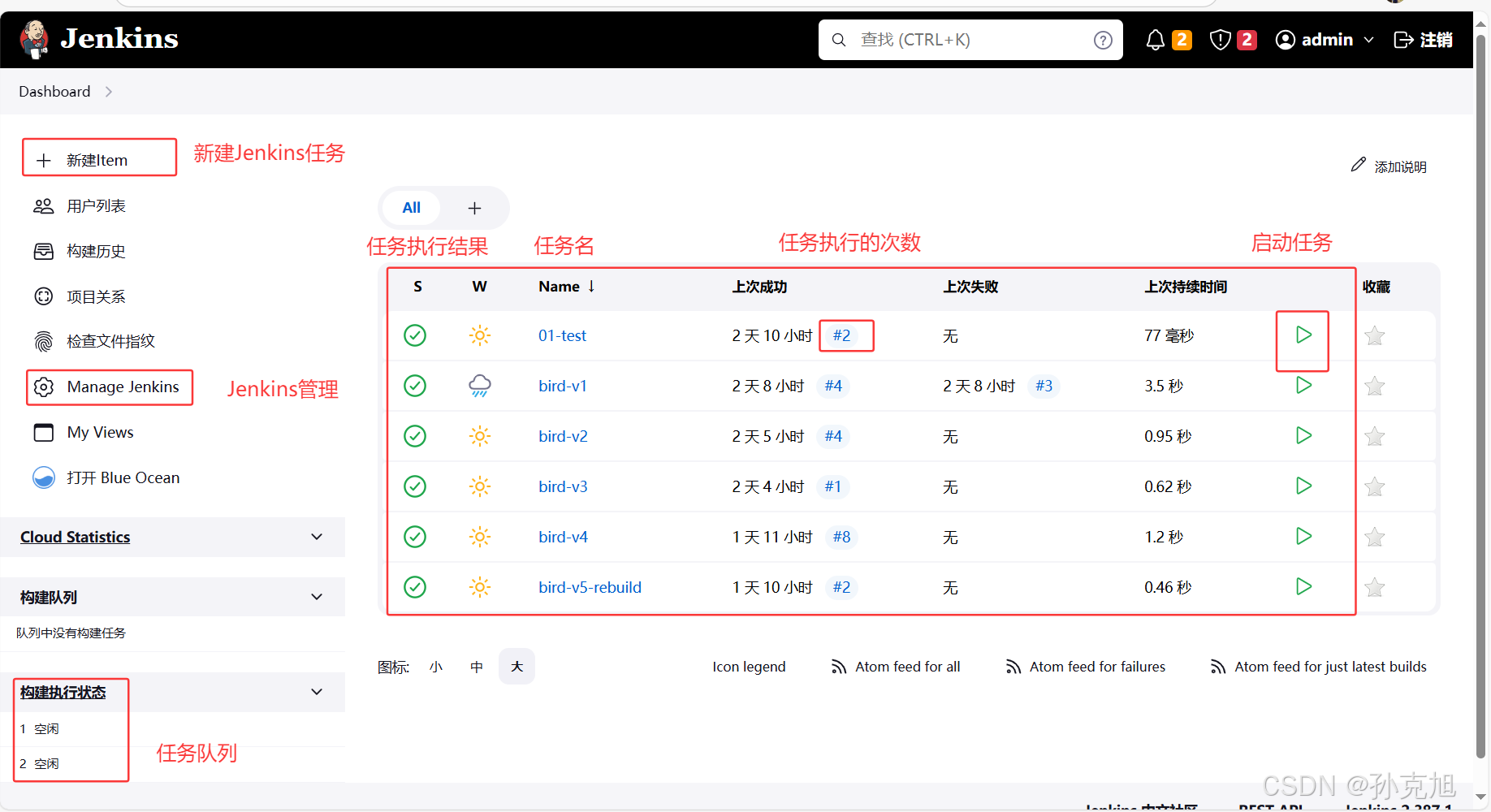Click the 新建Item plus icon
Screen dimensions: 1491x812
(44, 161)
